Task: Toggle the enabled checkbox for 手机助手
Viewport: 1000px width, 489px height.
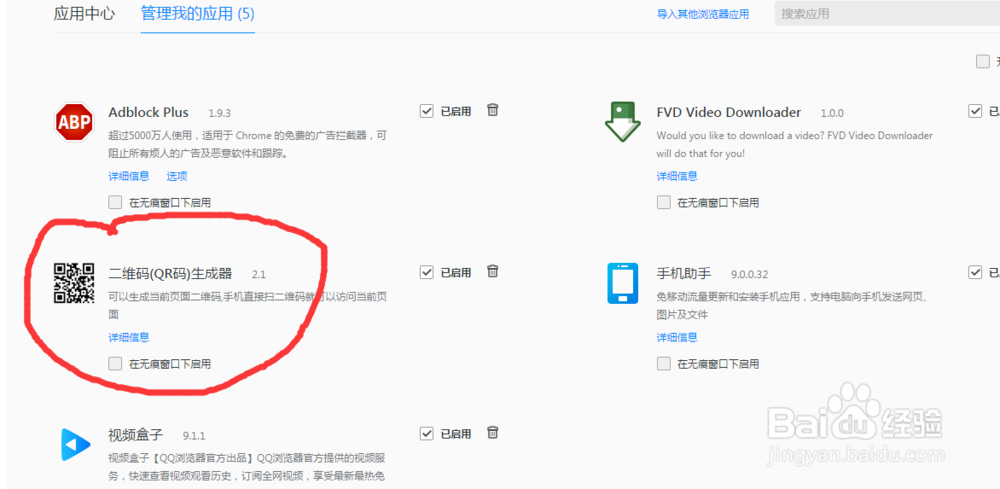Action: click(x=974, y=272)
